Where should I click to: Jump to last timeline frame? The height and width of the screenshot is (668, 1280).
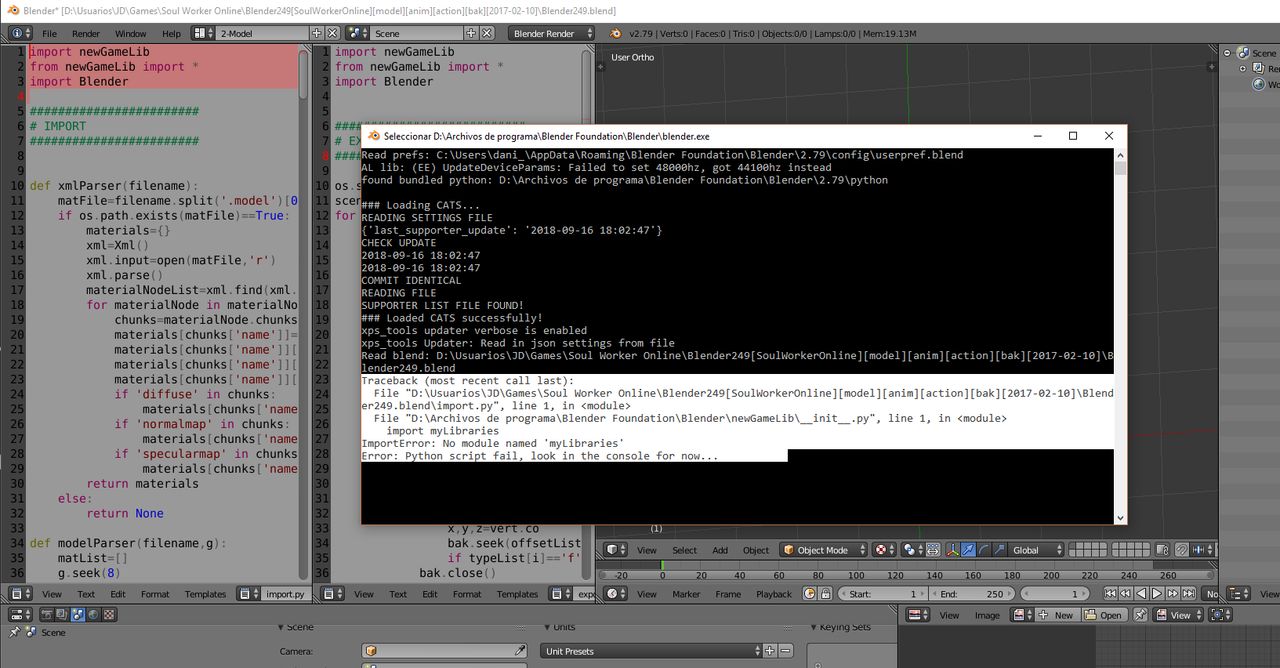1188,593
